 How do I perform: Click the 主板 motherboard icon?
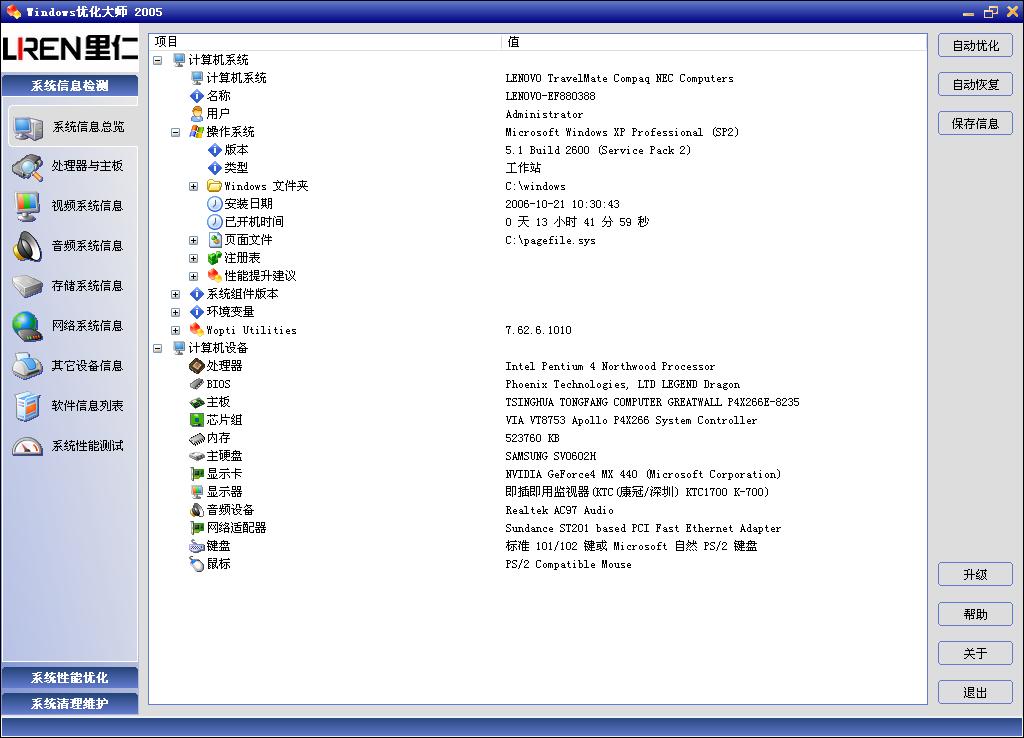(x=197, y=402)
